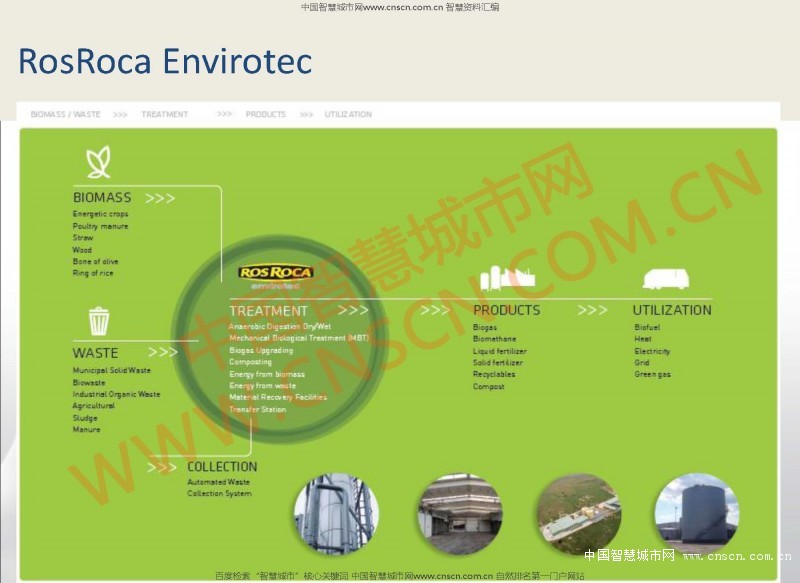Viewport: 800px width, 583px height.
Task: Click the PRODUCTS section heading
Action: coord(507,310)
